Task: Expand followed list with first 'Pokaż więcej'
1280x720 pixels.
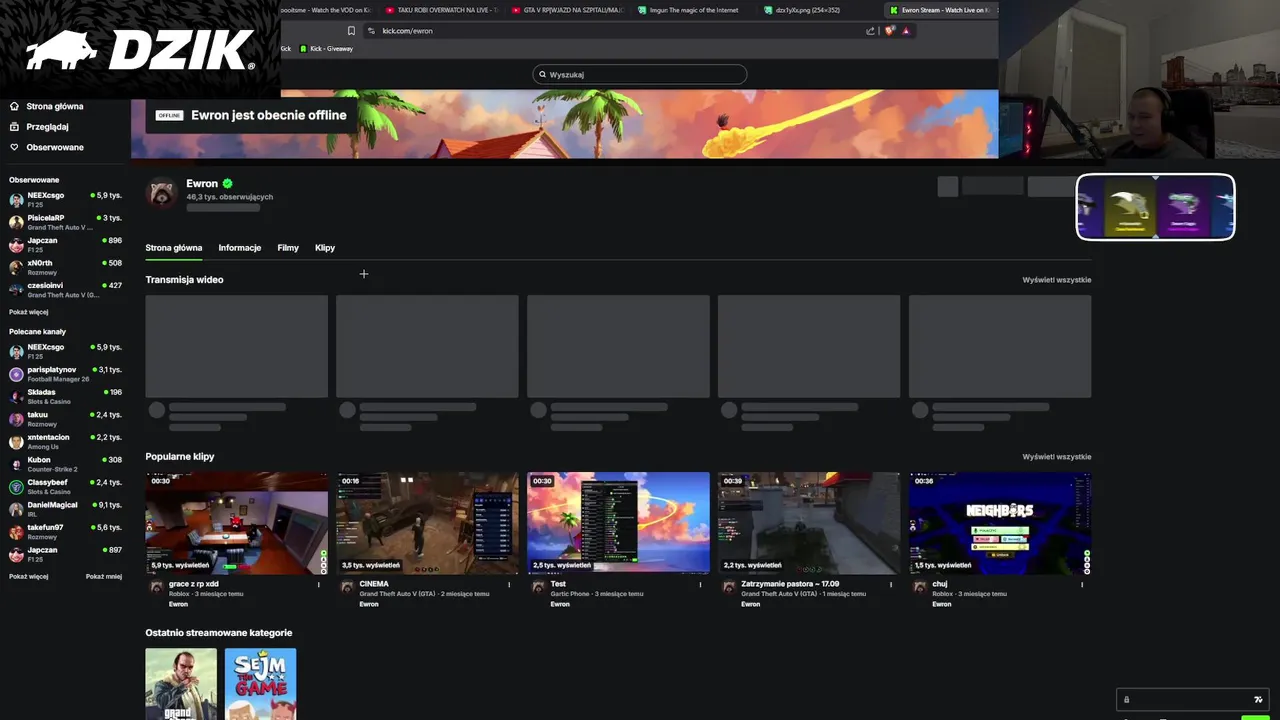Action: coord(29,312)
